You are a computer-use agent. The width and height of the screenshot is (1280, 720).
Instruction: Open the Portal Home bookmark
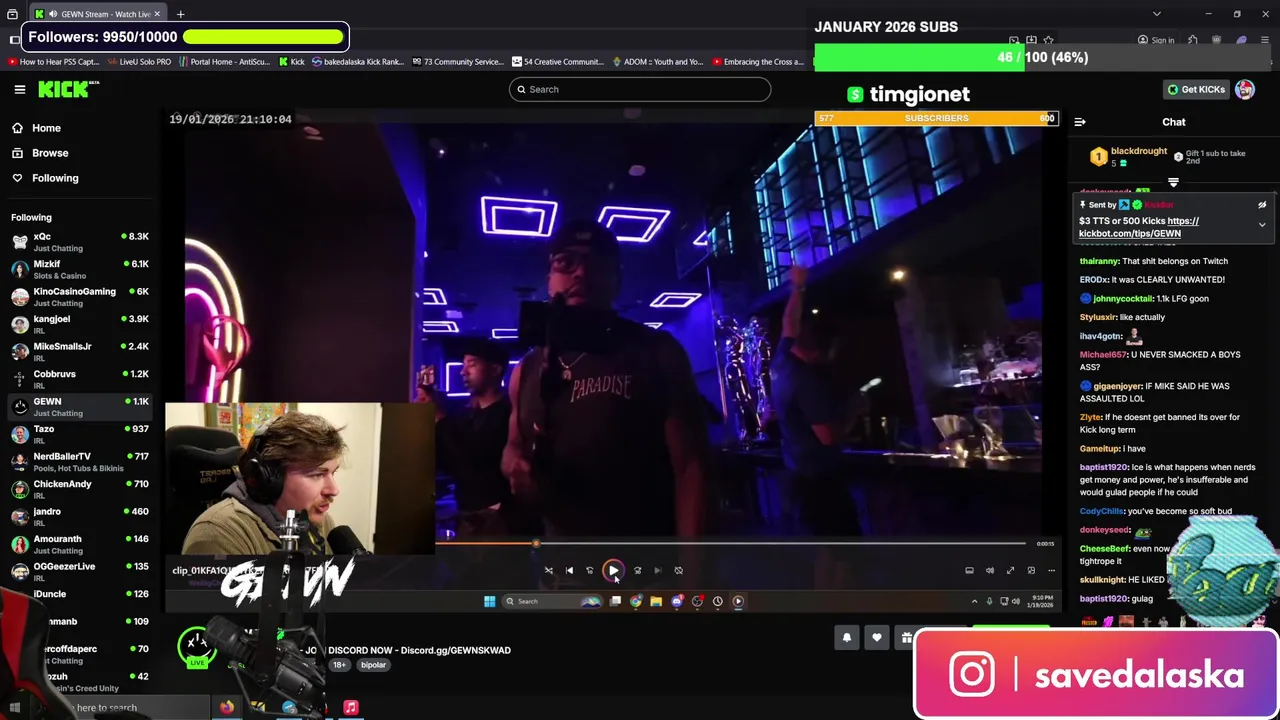pyautogui.click(x=224, y=62)
